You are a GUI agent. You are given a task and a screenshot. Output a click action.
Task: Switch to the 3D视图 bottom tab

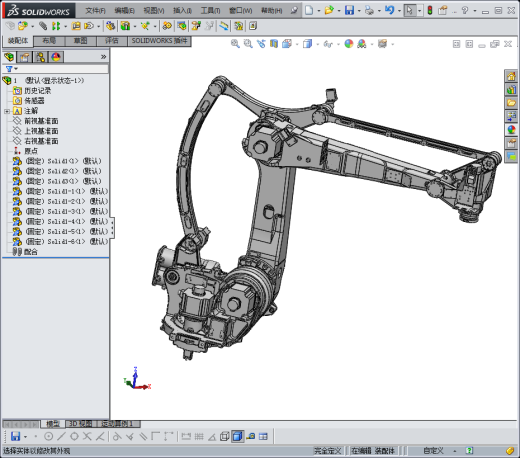pyautogui.click(x=80, y=424)
